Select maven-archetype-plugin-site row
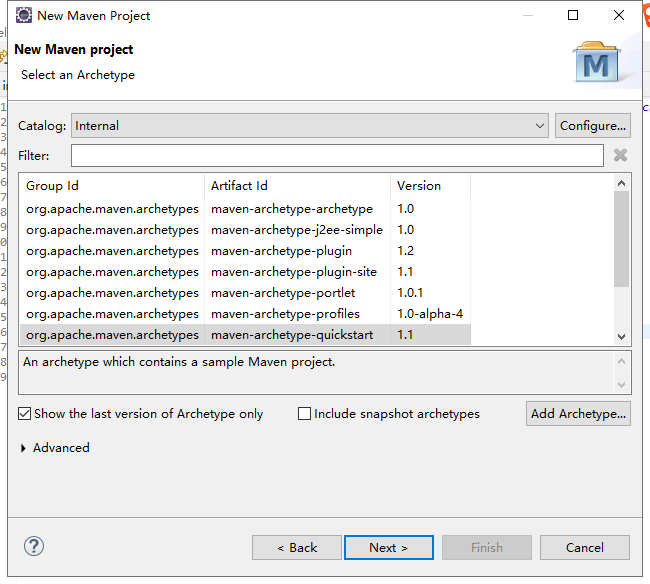This screenshot has height=584, width=650. [245, 272]
